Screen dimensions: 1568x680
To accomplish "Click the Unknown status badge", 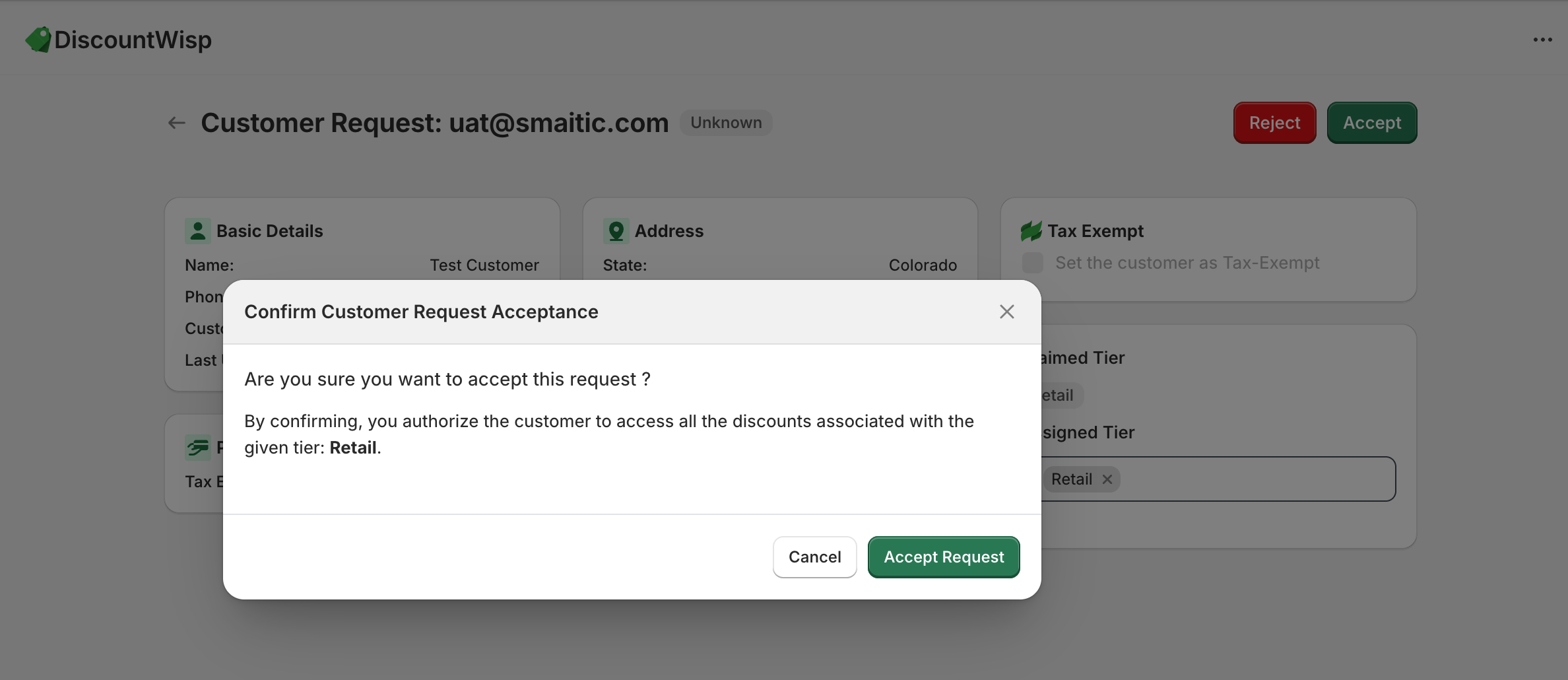I will (x=726, y=123).
